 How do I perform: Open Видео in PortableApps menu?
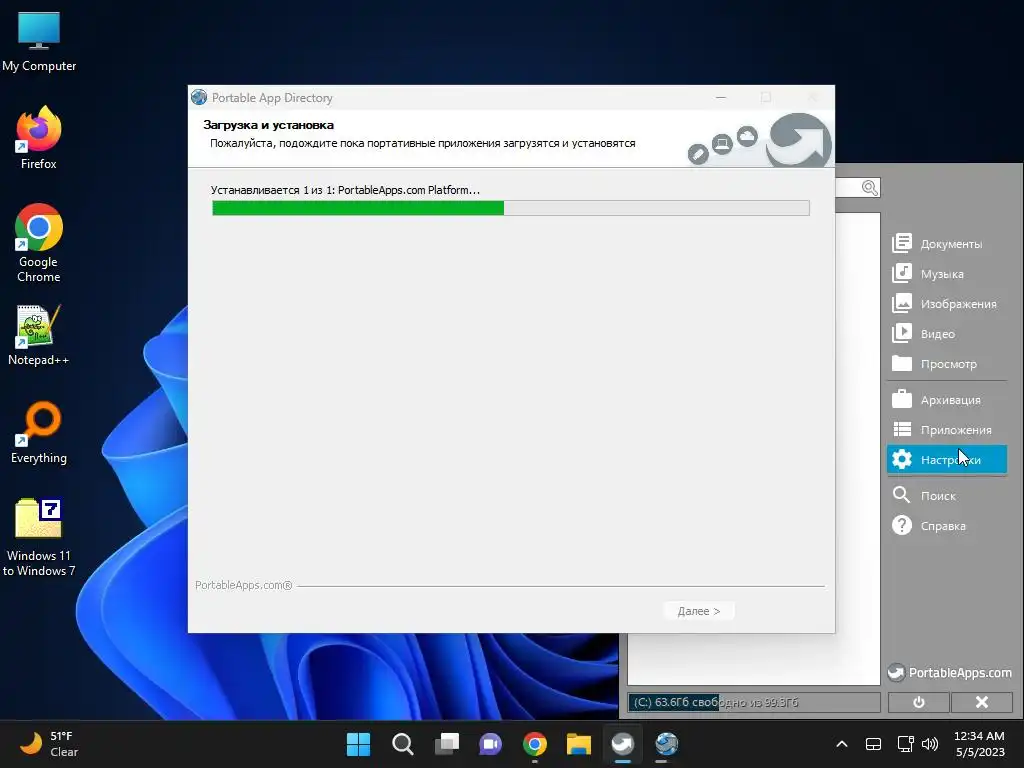pos(946,334)
